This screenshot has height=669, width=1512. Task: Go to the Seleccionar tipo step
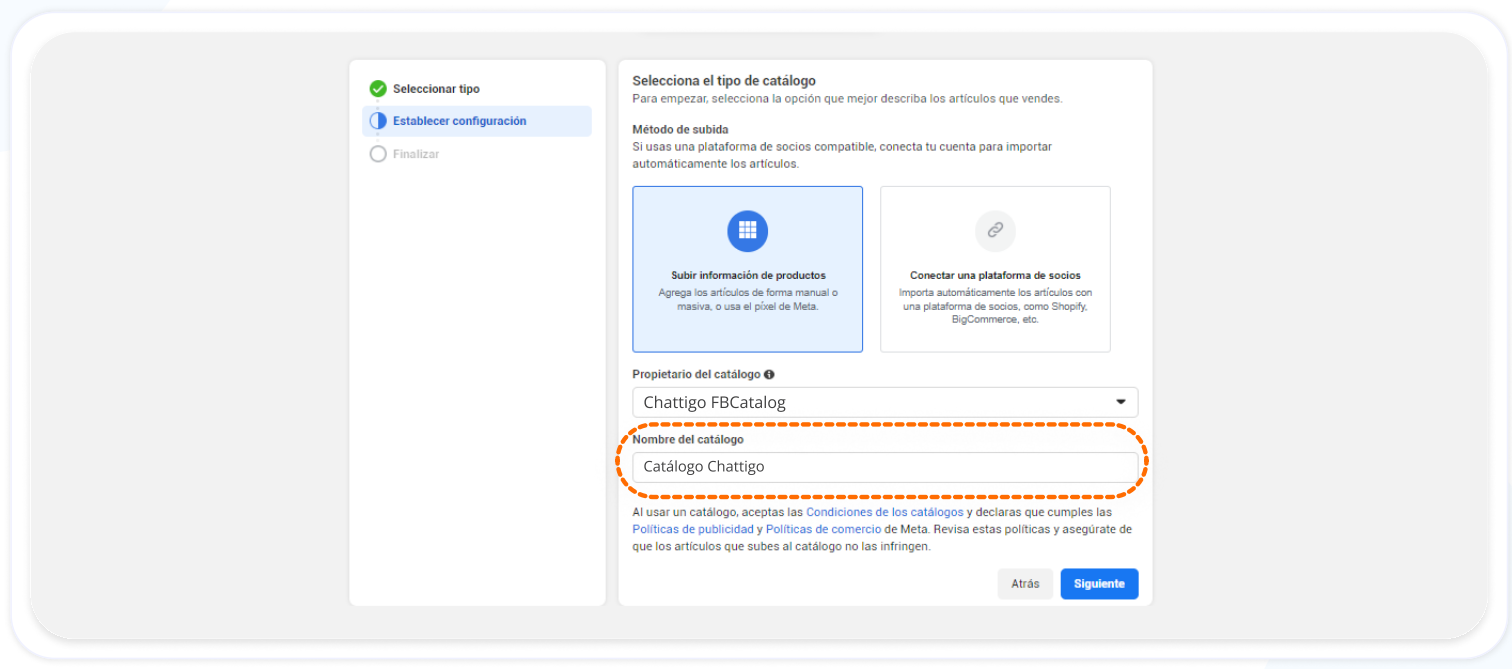point(436,89)
